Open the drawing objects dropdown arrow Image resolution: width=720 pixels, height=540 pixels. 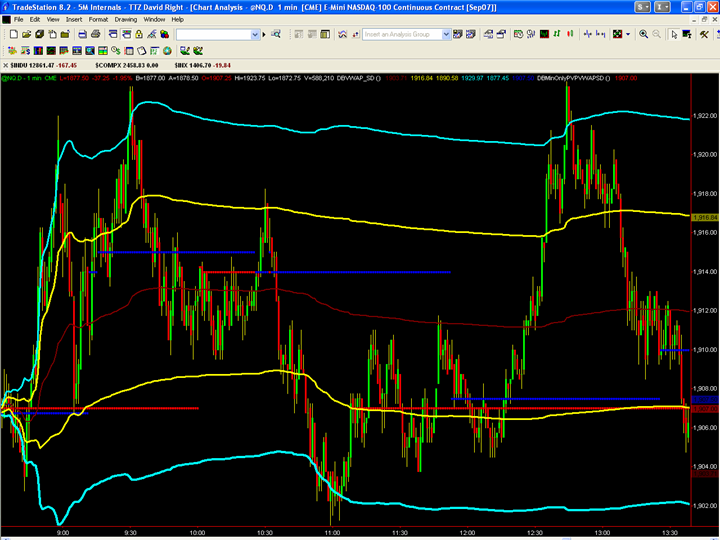tap(628, 34)
